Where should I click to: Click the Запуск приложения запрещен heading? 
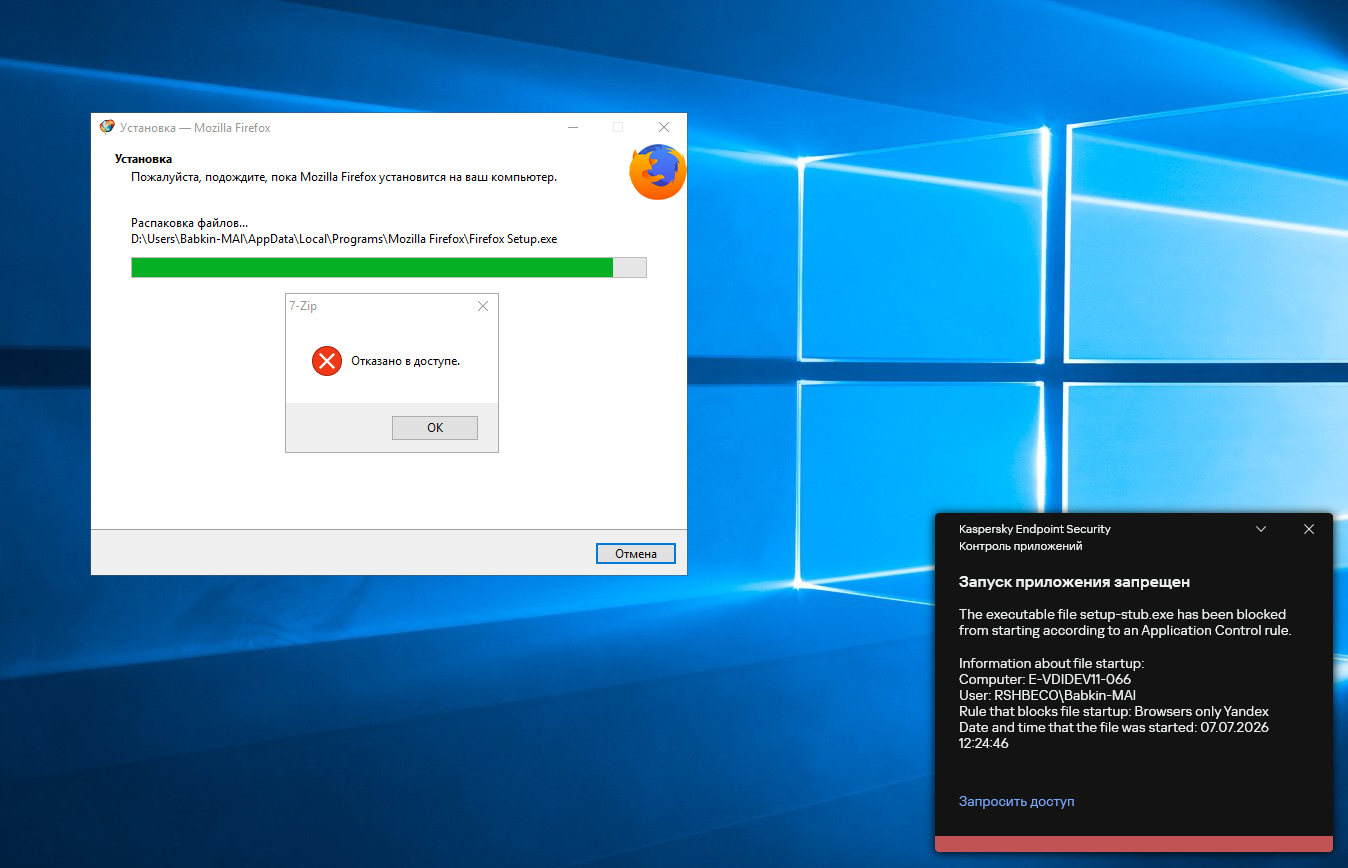[1075, 581]
